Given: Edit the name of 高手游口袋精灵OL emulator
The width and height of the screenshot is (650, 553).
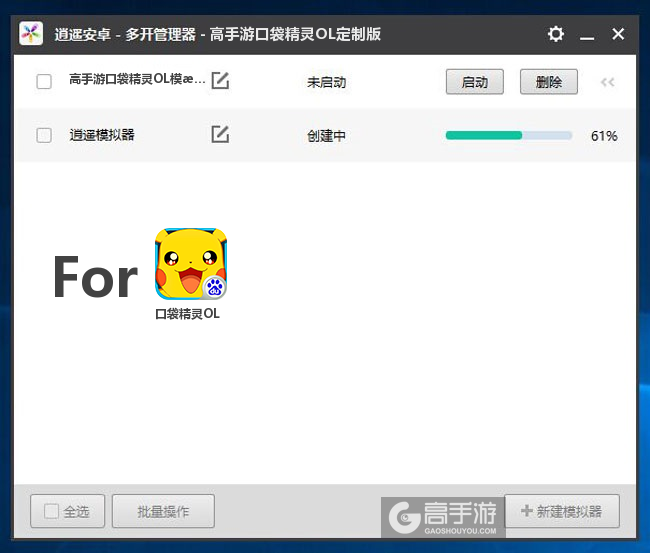Looking at the screenshot, I should coord(220,80).
